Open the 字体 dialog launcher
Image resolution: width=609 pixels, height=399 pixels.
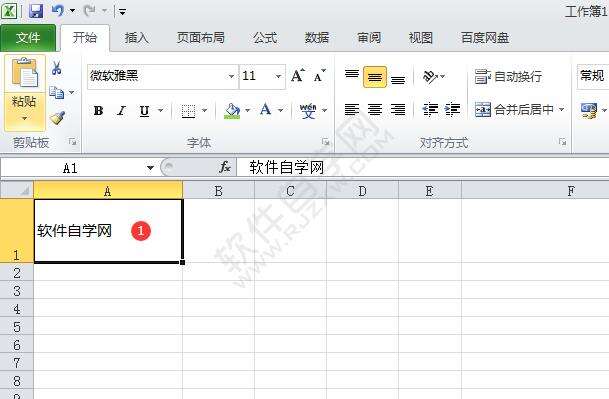[x=325, y=142]
